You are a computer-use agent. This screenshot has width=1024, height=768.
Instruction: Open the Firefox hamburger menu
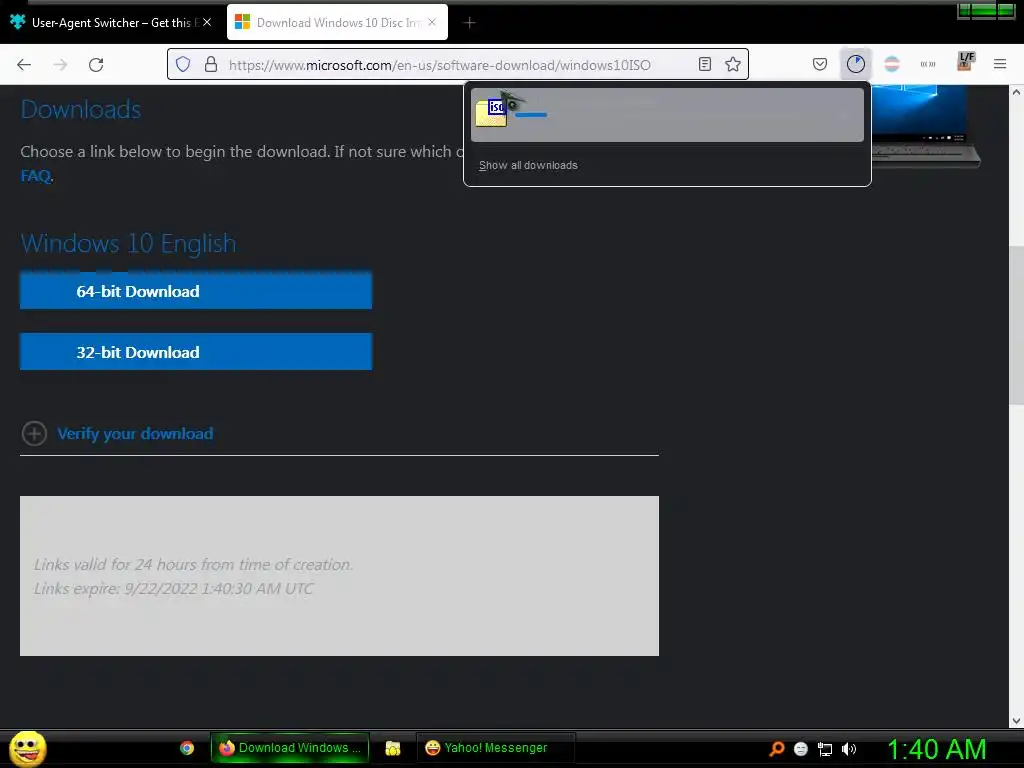tap(1000, 64)
